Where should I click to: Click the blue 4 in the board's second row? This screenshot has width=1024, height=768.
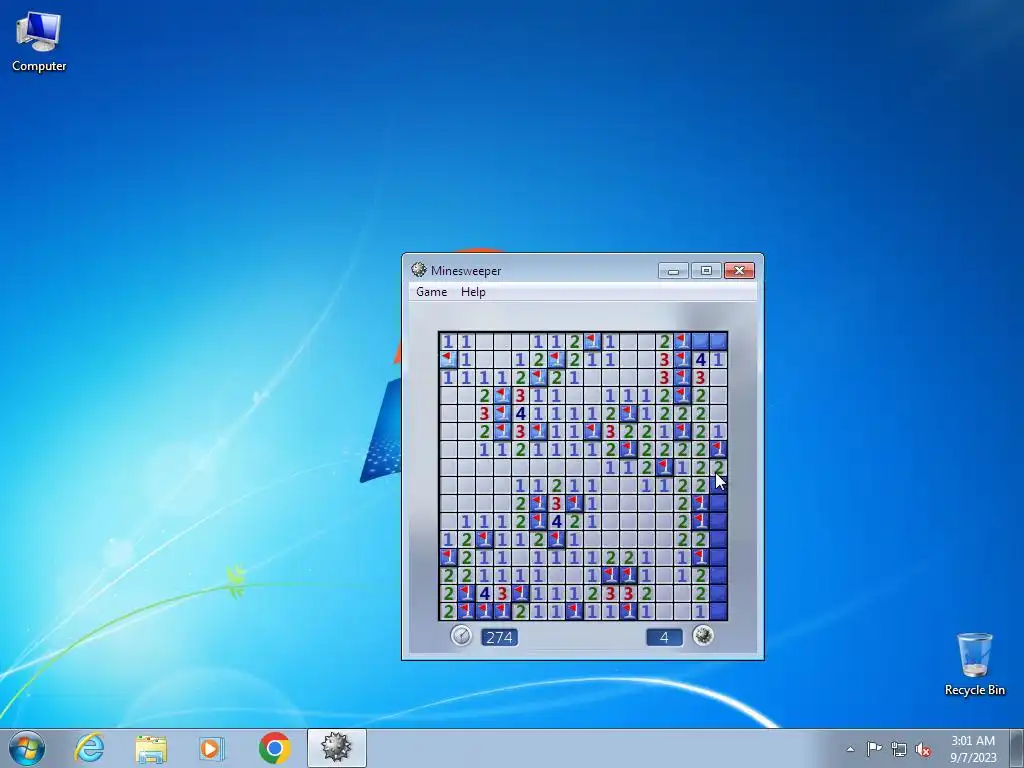coord(701,359)
